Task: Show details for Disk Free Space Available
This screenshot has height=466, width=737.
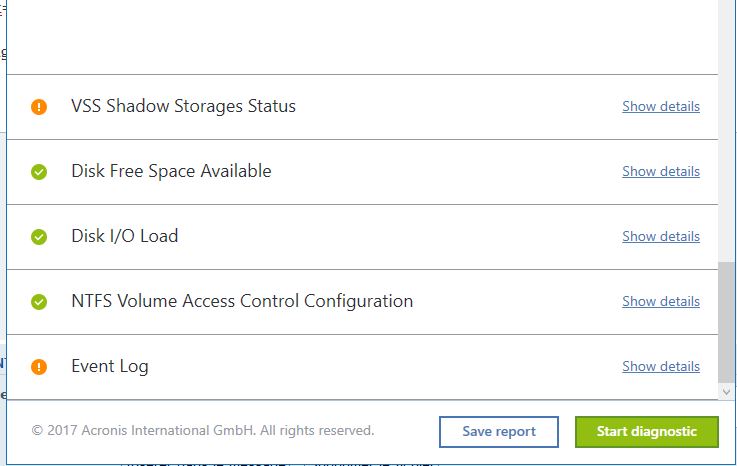Action: 660,171
